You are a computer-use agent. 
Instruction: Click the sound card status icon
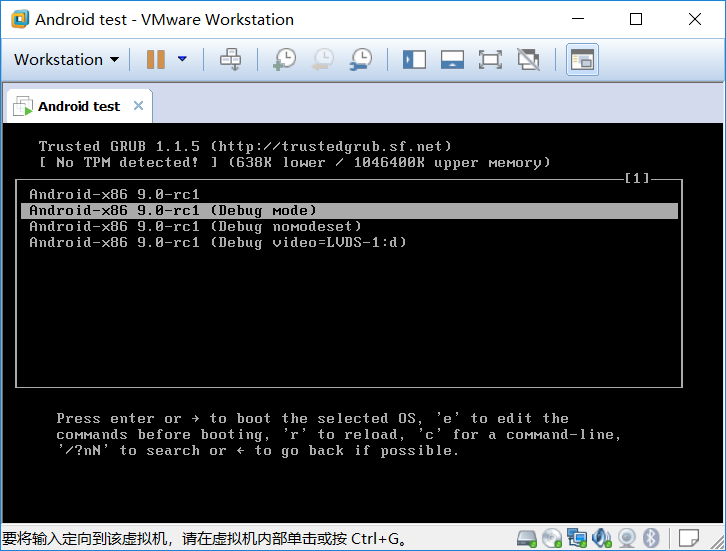[x=602, y=539]
